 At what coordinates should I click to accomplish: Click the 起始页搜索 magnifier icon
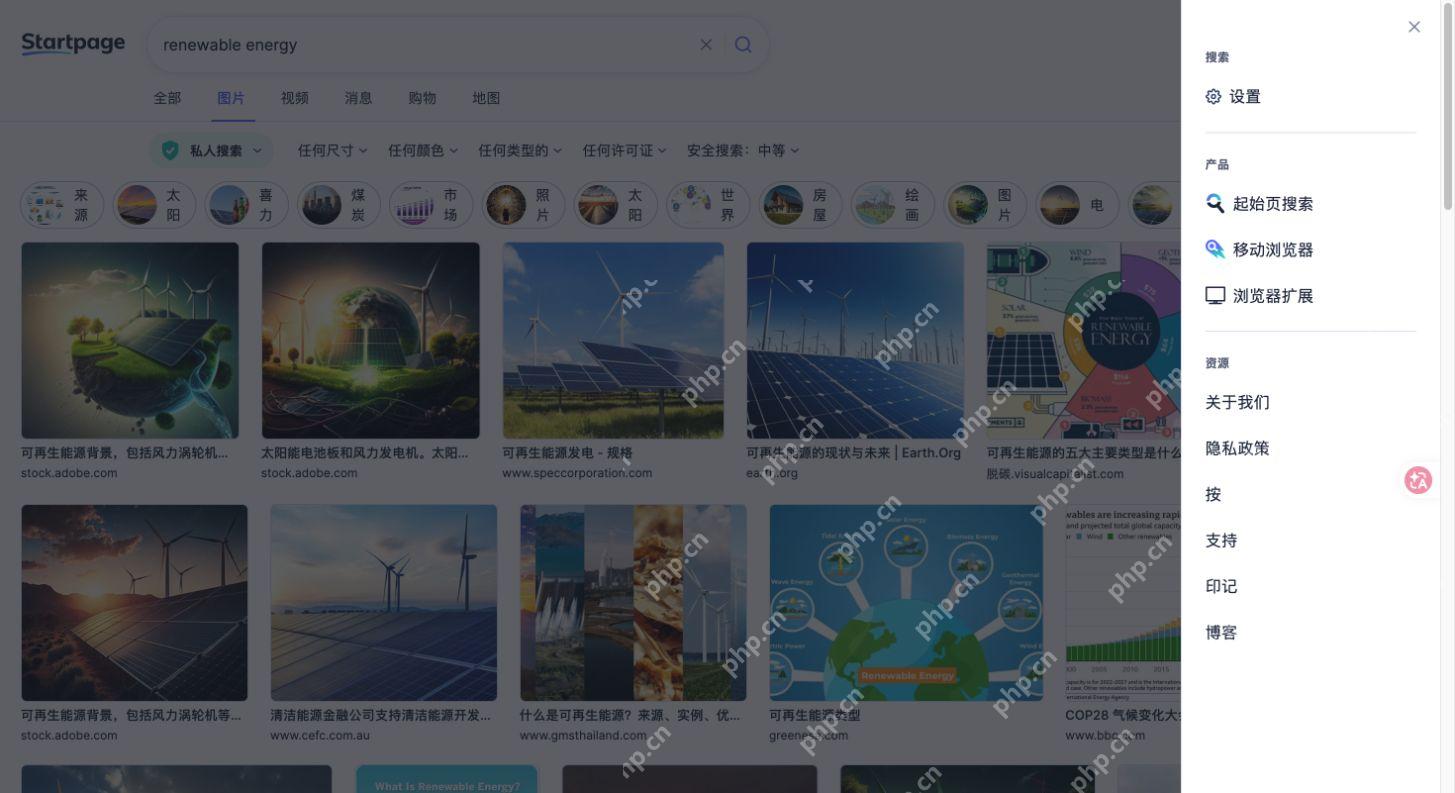(x=1215, y=203)
